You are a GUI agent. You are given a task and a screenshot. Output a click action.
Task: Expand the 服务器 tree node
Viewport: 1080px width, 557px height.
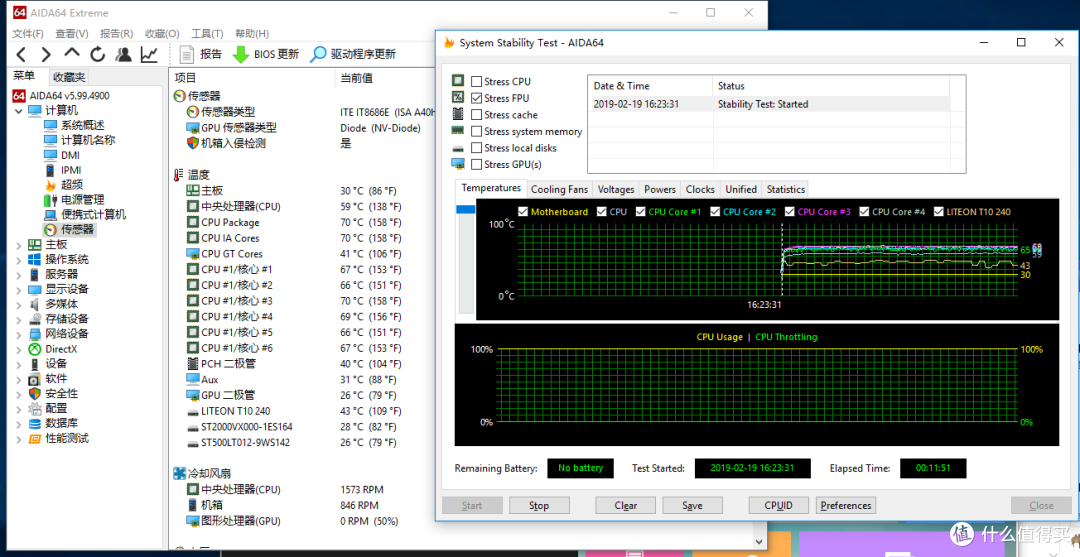tap(19, 275)
